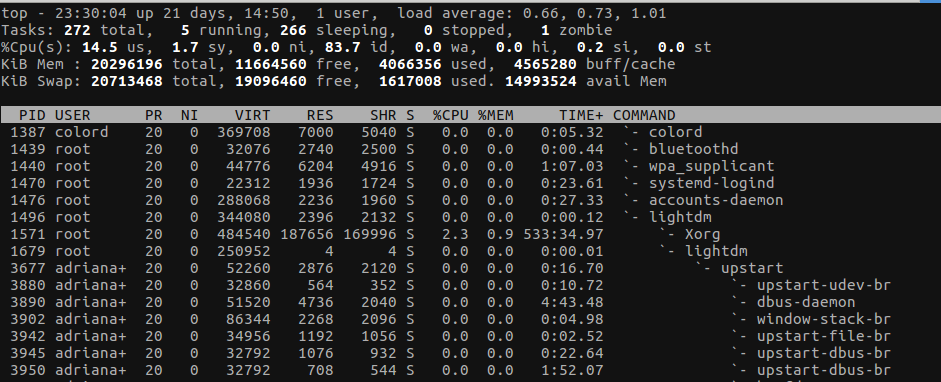
Task: Click the 1617008 used swap value
Action: pyautogui.click(x=410, y=81)
